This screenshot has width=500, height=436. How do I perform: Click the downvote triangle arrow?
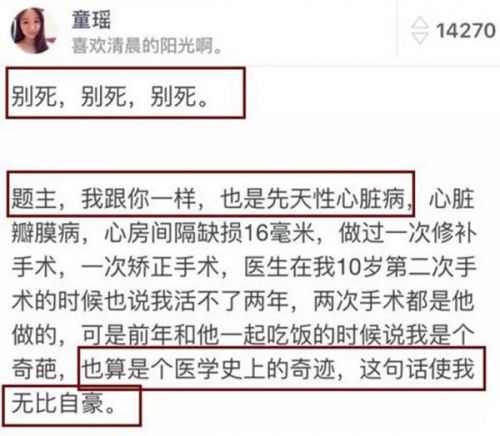pos(419,38)
